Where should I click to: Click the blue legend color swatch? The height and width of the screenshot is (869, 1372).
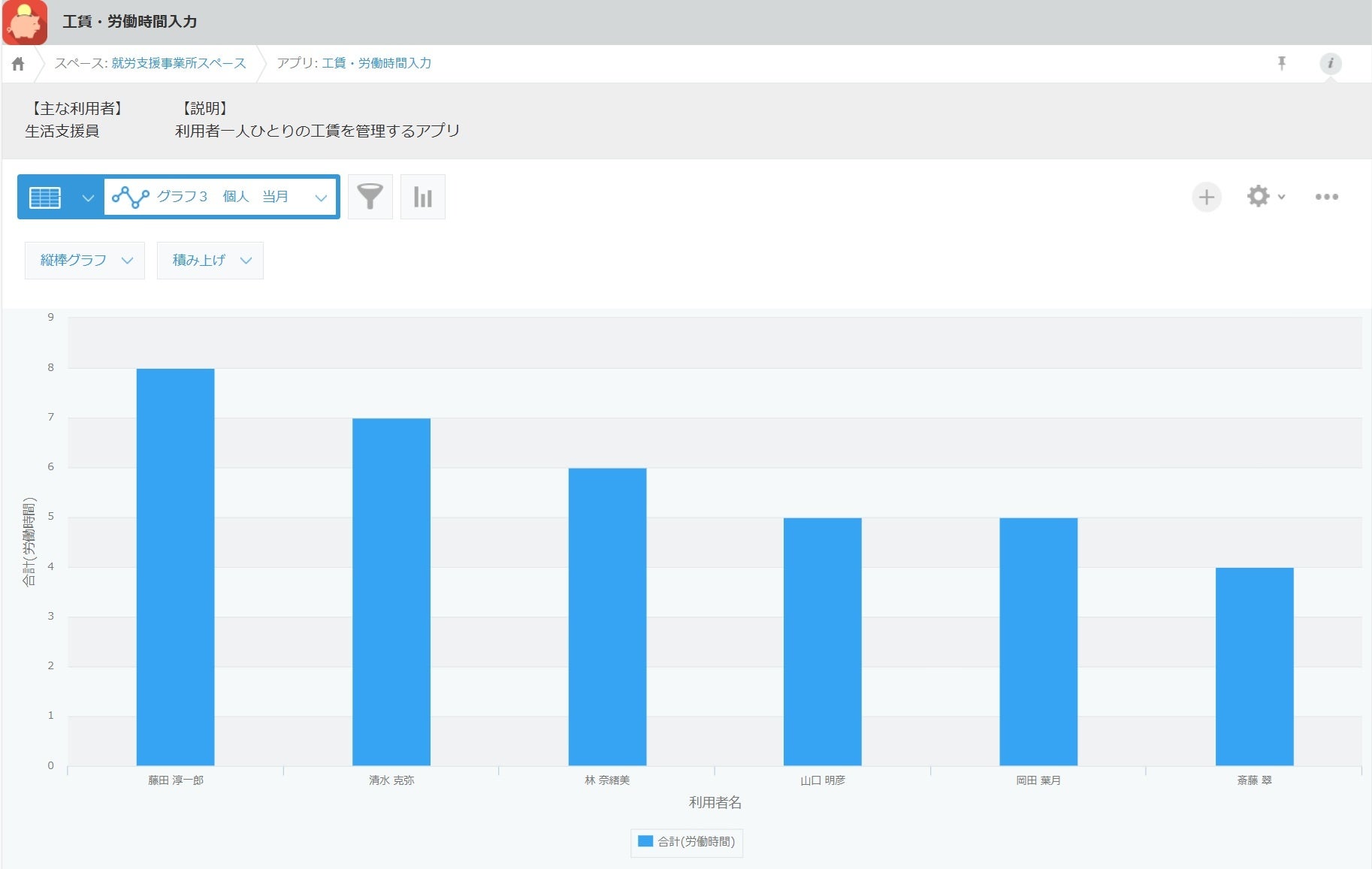(645, 841)
